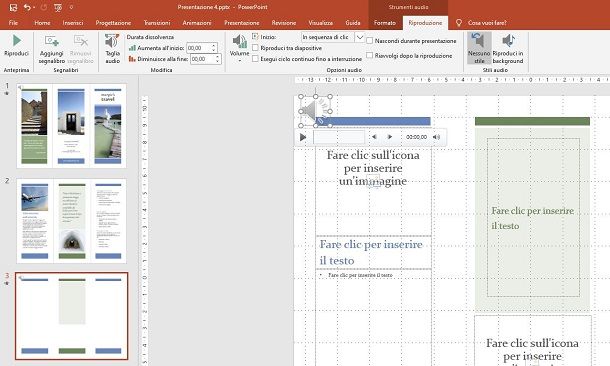The height and width of the screenshot is (366, 610).
Task: Click the Save icon in title bar
Action: (13, 7)
